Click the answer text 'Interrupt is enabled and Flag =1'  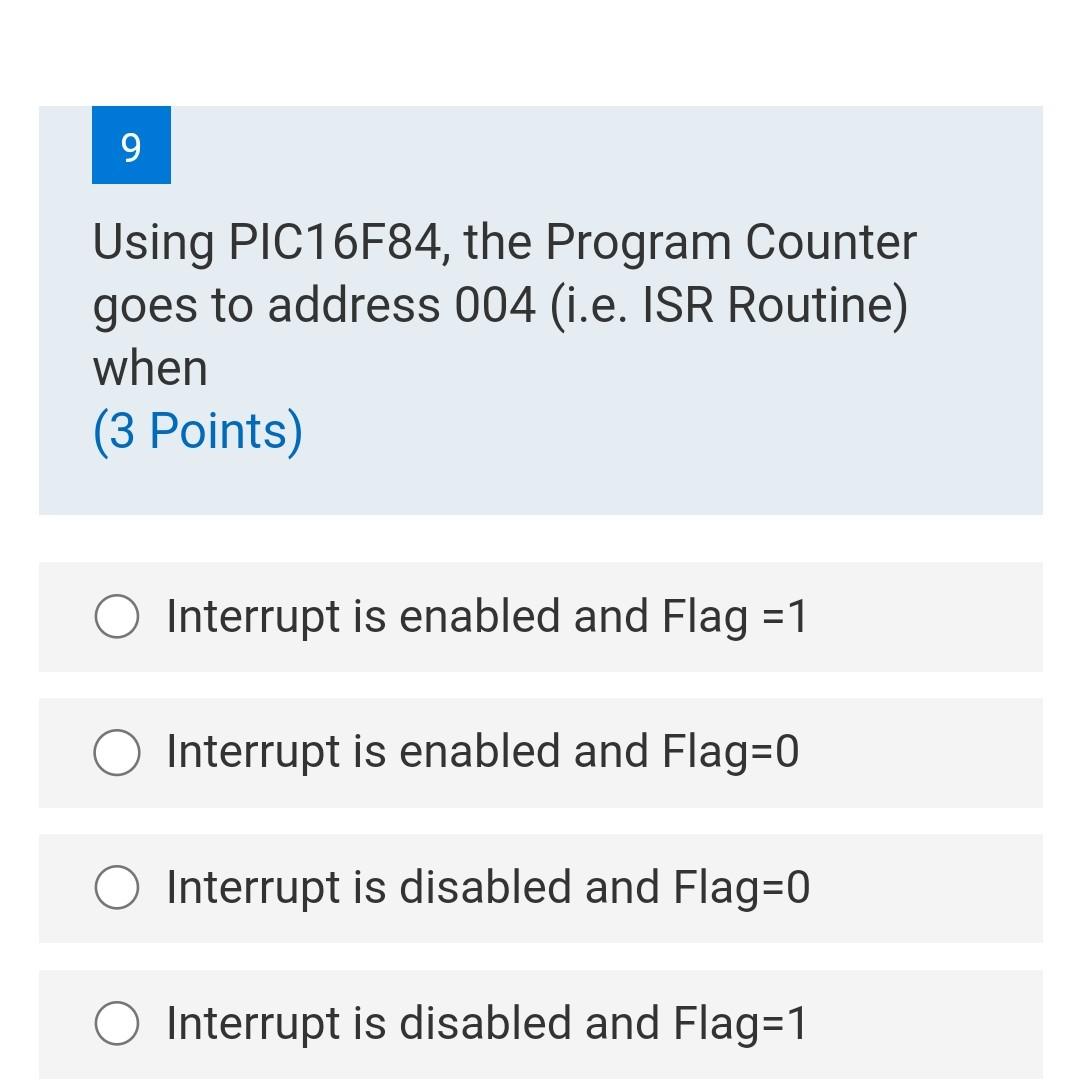pos(487,617)
